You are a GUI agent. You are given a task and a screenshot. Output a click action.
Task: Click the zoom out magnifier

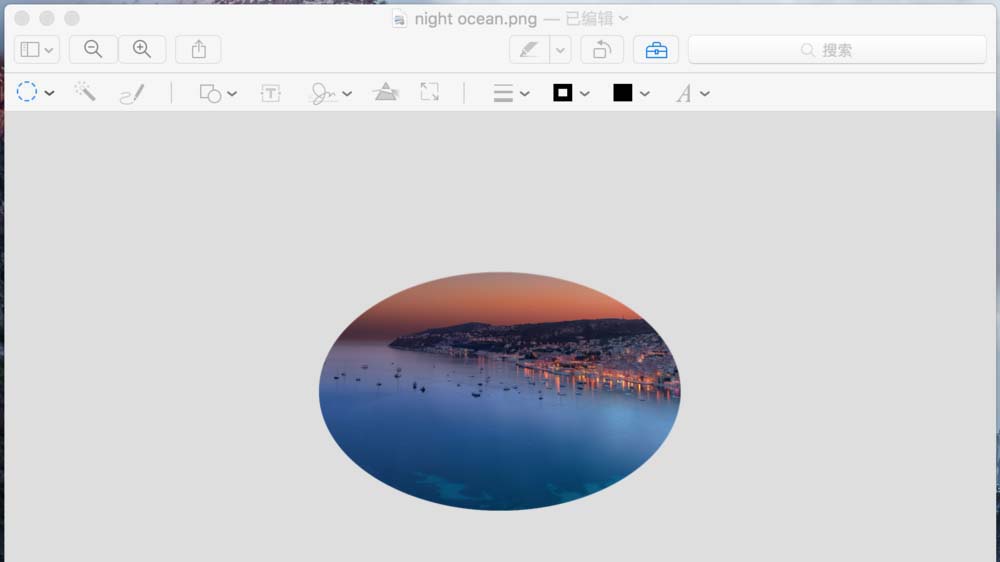93,50
